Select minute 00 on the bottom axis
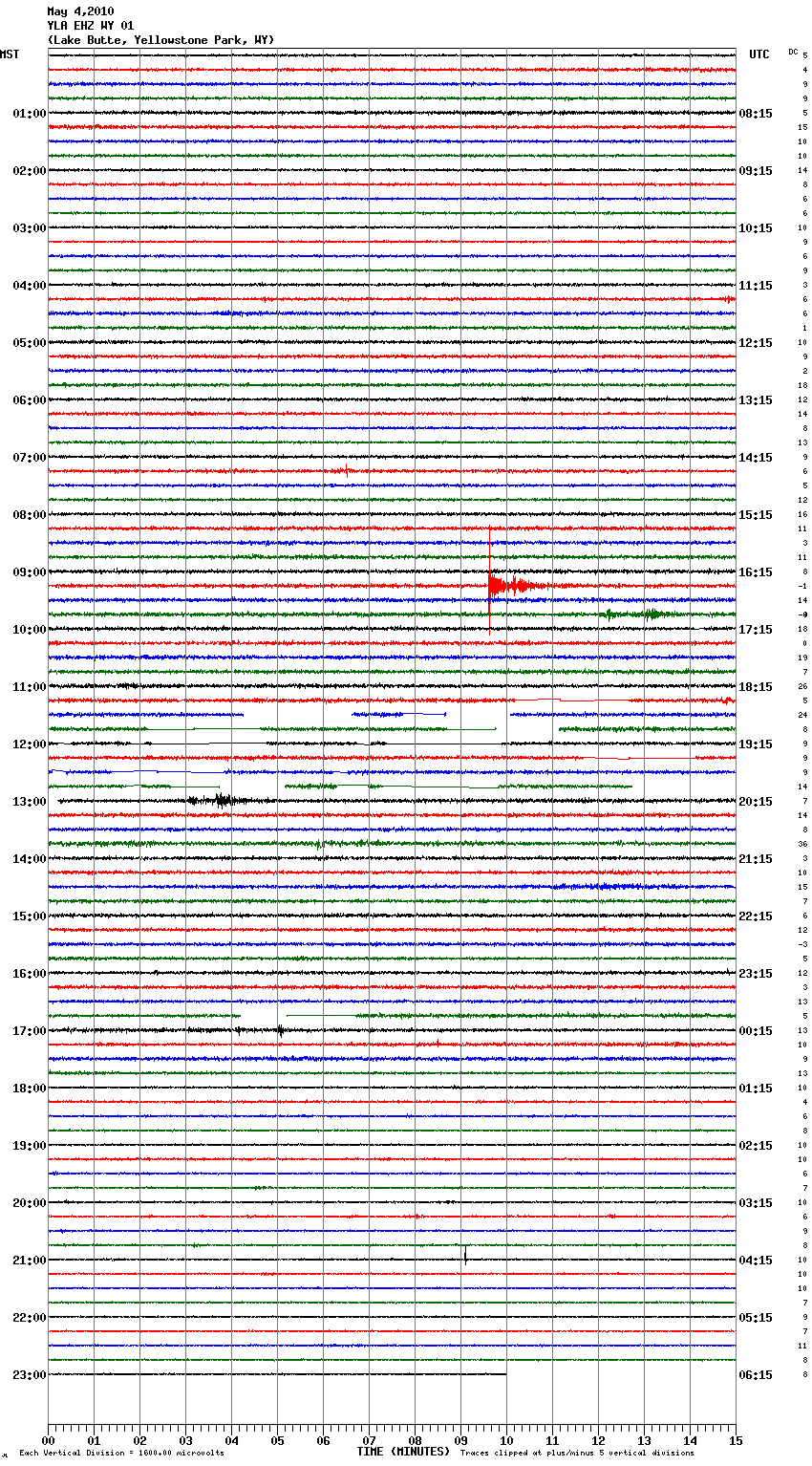Viewport: 812px width, 1466px height. point(48,1440)
